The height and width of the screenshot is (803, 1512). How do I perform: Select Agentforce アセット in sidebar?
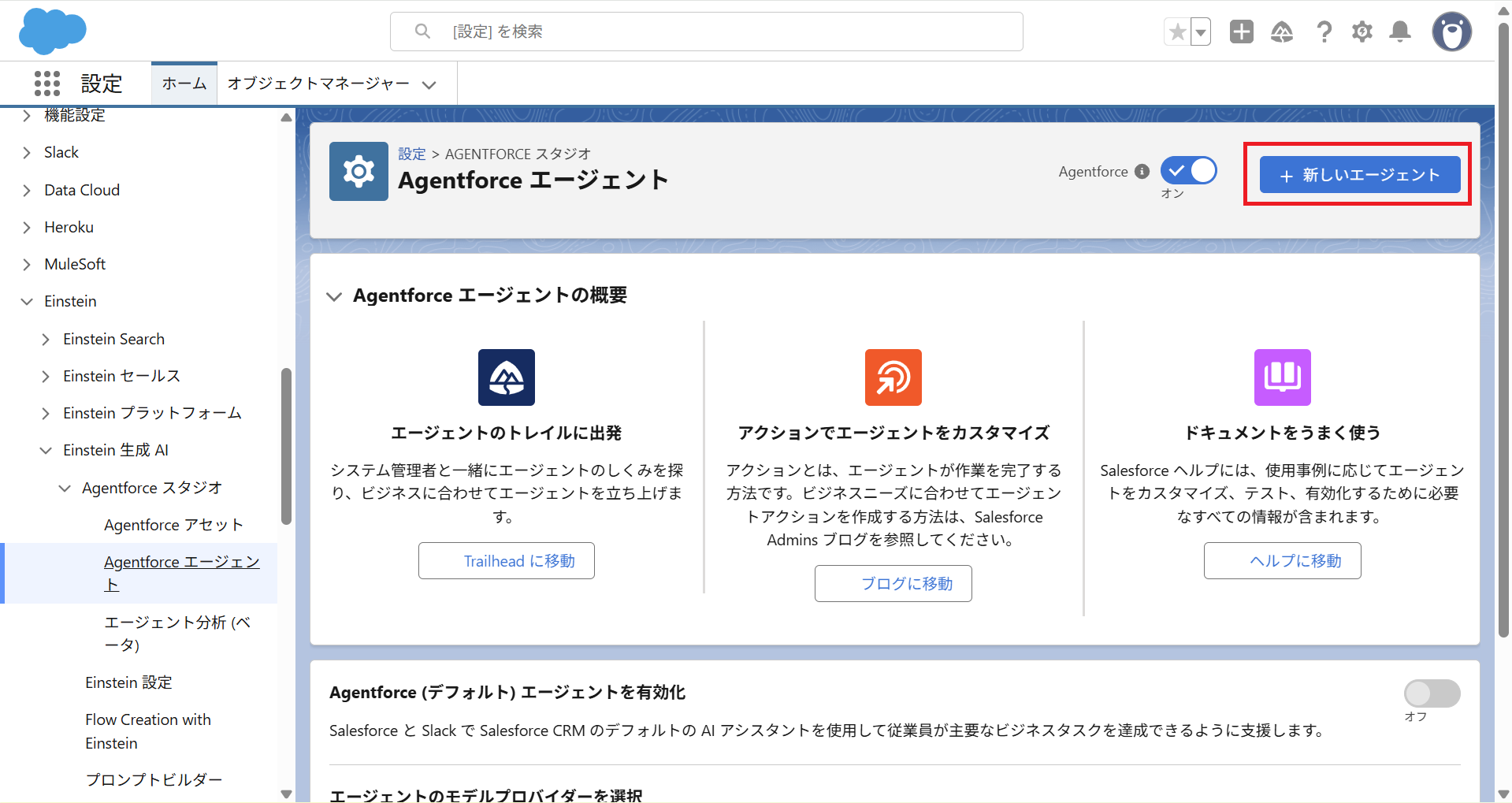[x=173, y=525]
